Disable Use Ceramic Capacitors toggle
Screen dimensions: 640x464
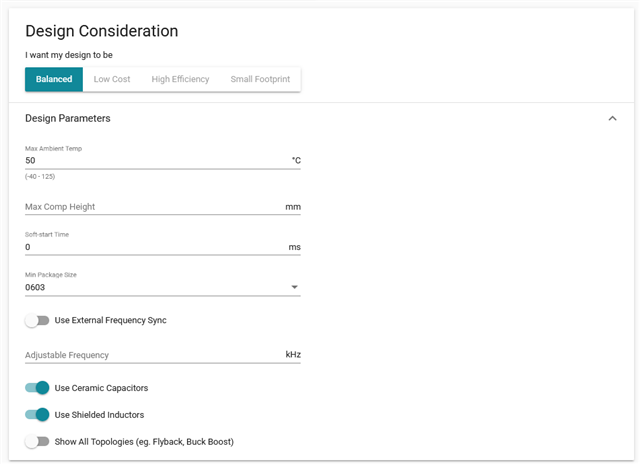(x=37, y=388)
